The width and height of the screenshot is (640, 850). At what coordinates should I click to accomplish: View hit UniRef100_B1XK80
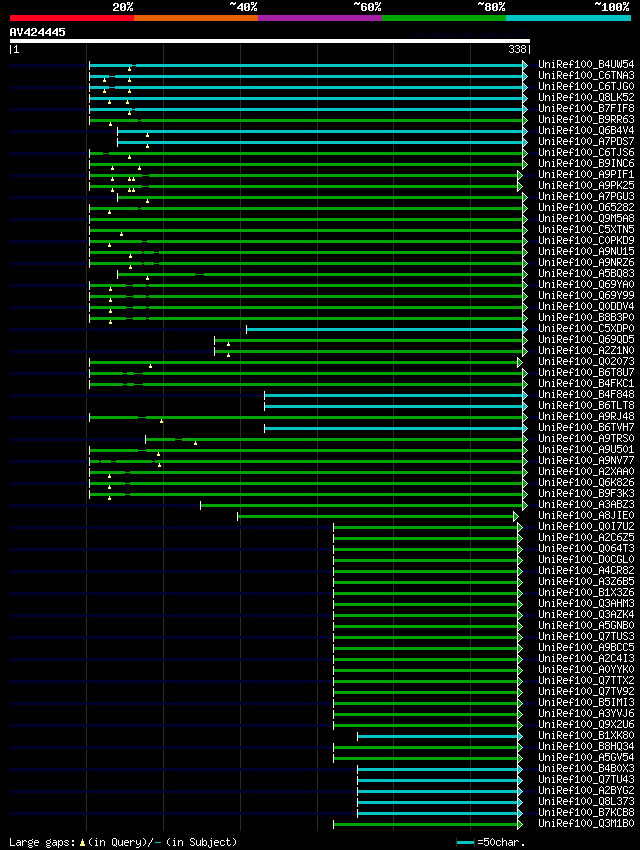point(586,736)
